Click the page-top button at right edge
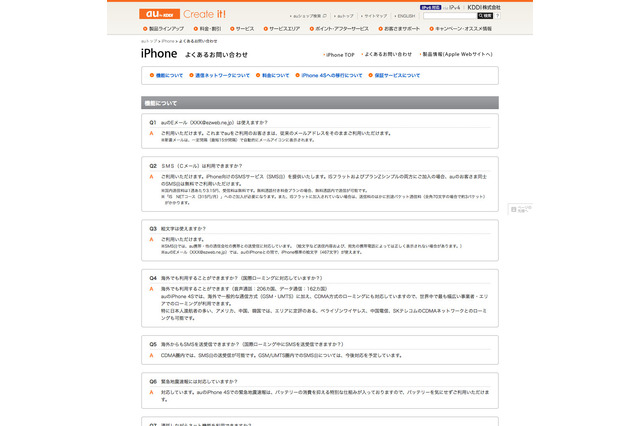Image resolution: width=640 pixels, height=426 pixels. (x=520, y=209)
